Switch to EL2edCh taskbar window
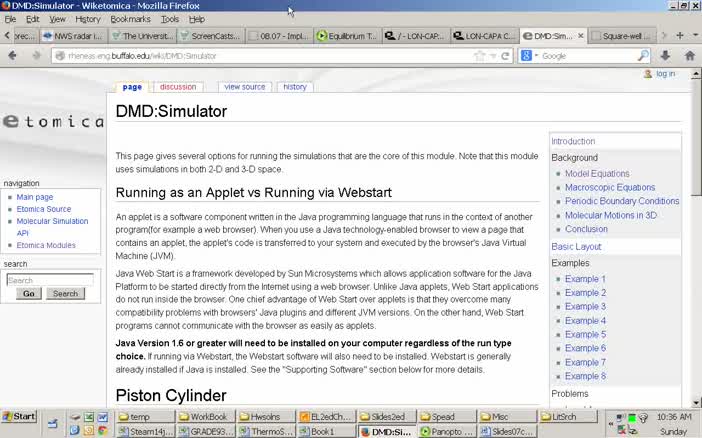Viewport: 702px width, 438px height. [326, 417]
